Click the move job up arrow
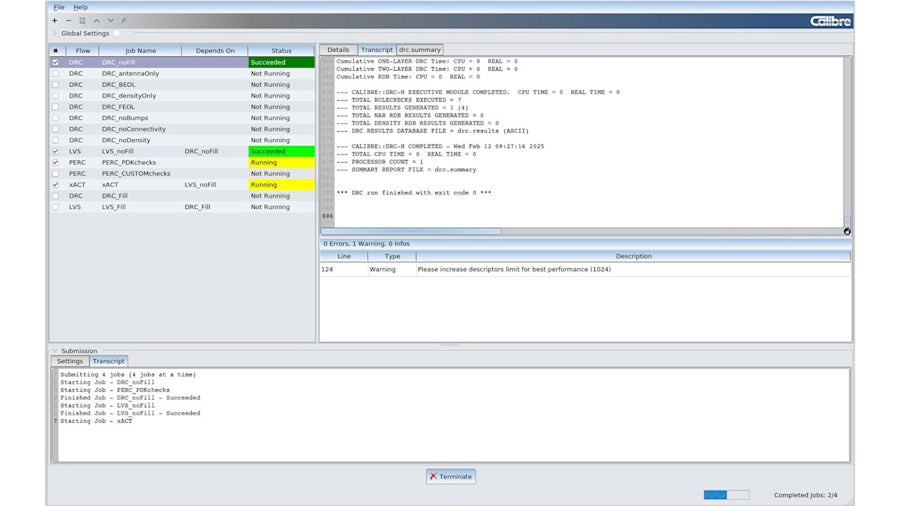Image resolution: width=900 pixels, height=506 pixels. coord(96,21)
